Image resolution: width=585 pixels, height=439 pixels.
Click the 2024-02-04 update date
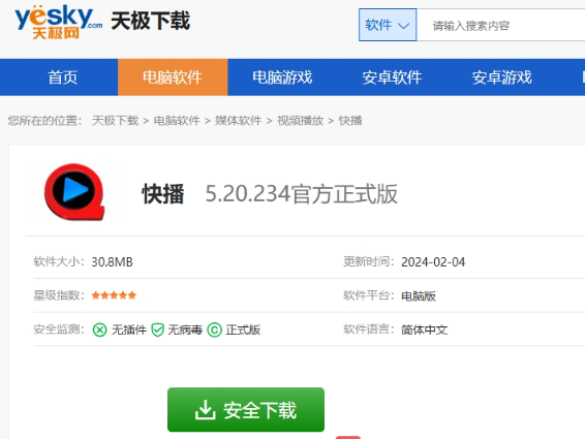click(433, 262)
